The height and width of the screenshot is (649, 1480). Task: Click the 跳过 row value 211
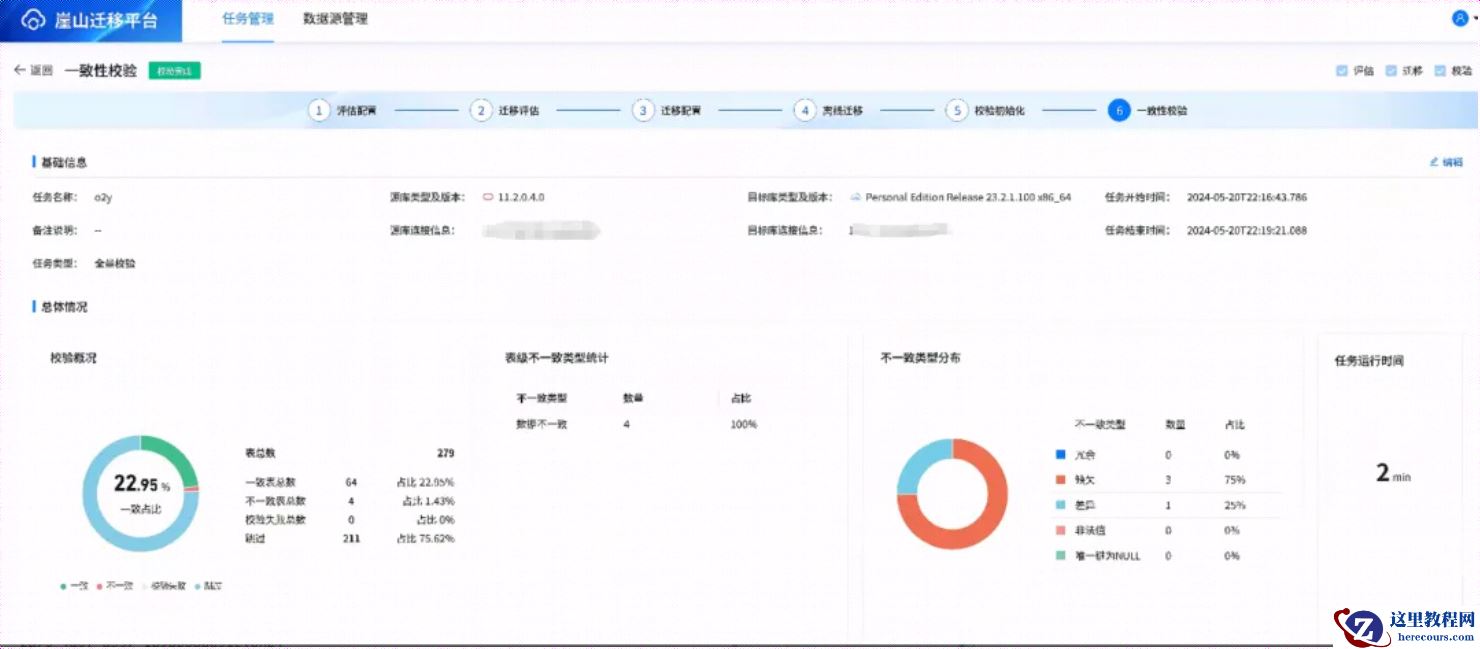351,538
